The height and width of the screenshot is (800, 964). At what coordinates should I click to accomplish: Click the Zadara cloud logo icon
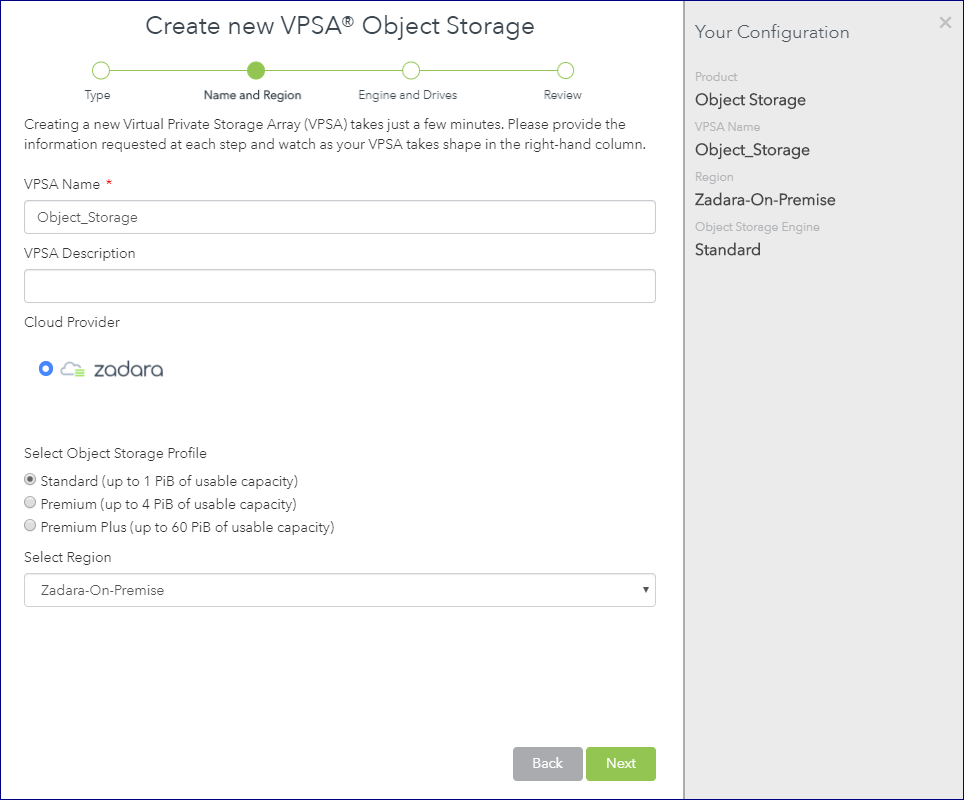point(73,369)
